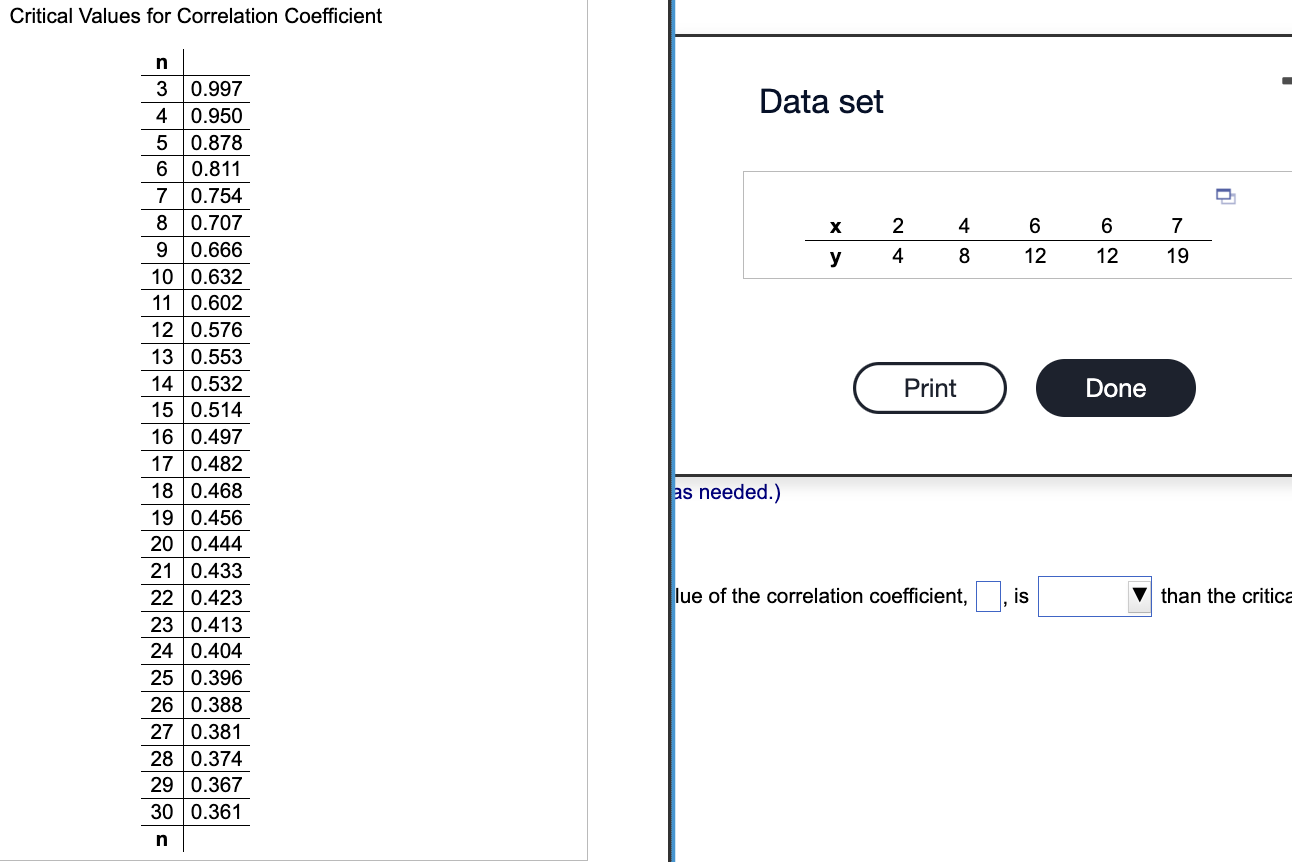The width and height of the screenshot is (1292, 862).
Task: Select critical value 0.444 for n=20
Action: tap(216, 544)
